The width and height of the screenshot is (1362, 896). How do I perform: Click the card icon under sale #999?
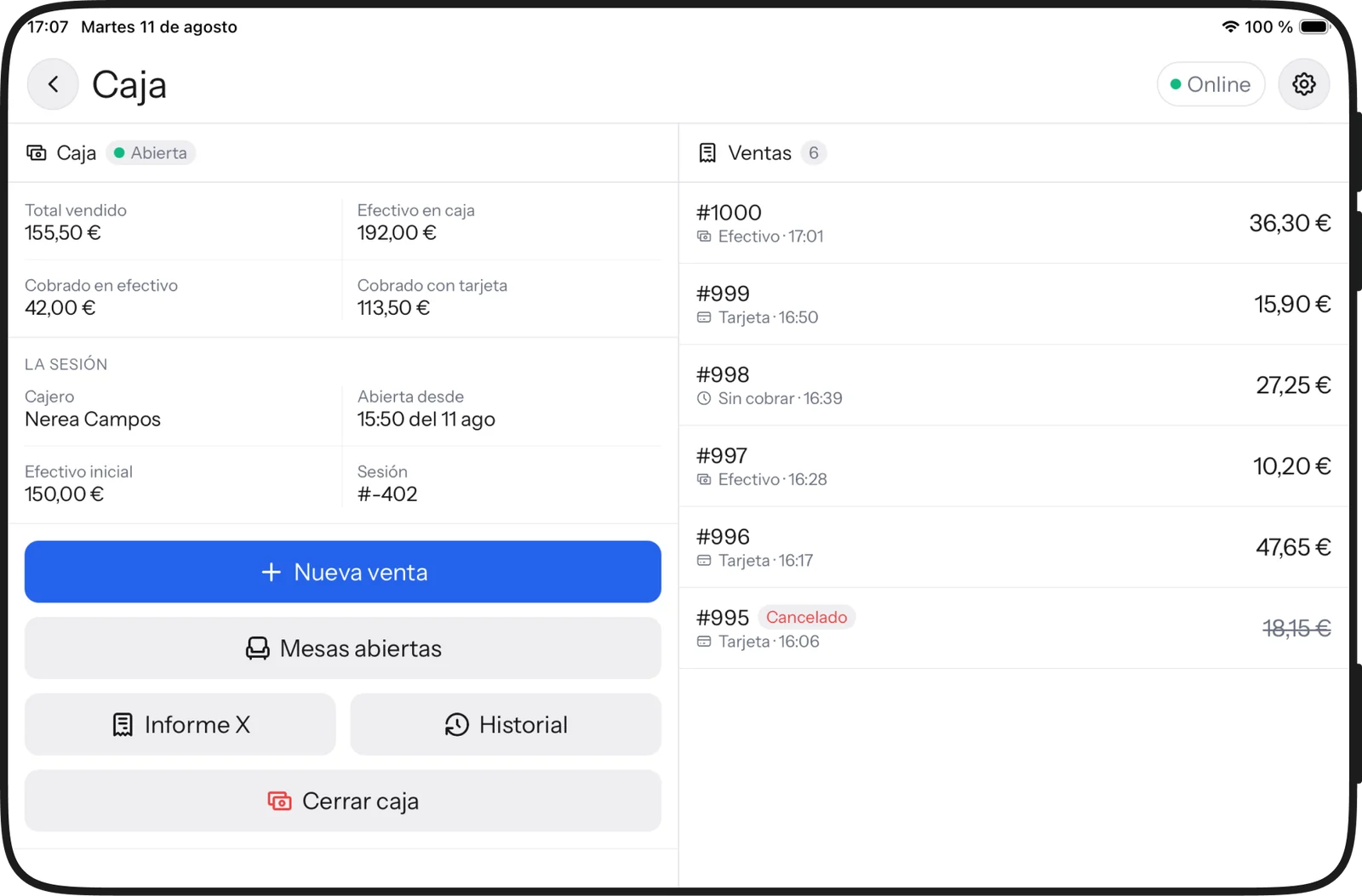(x=704, y=317)
